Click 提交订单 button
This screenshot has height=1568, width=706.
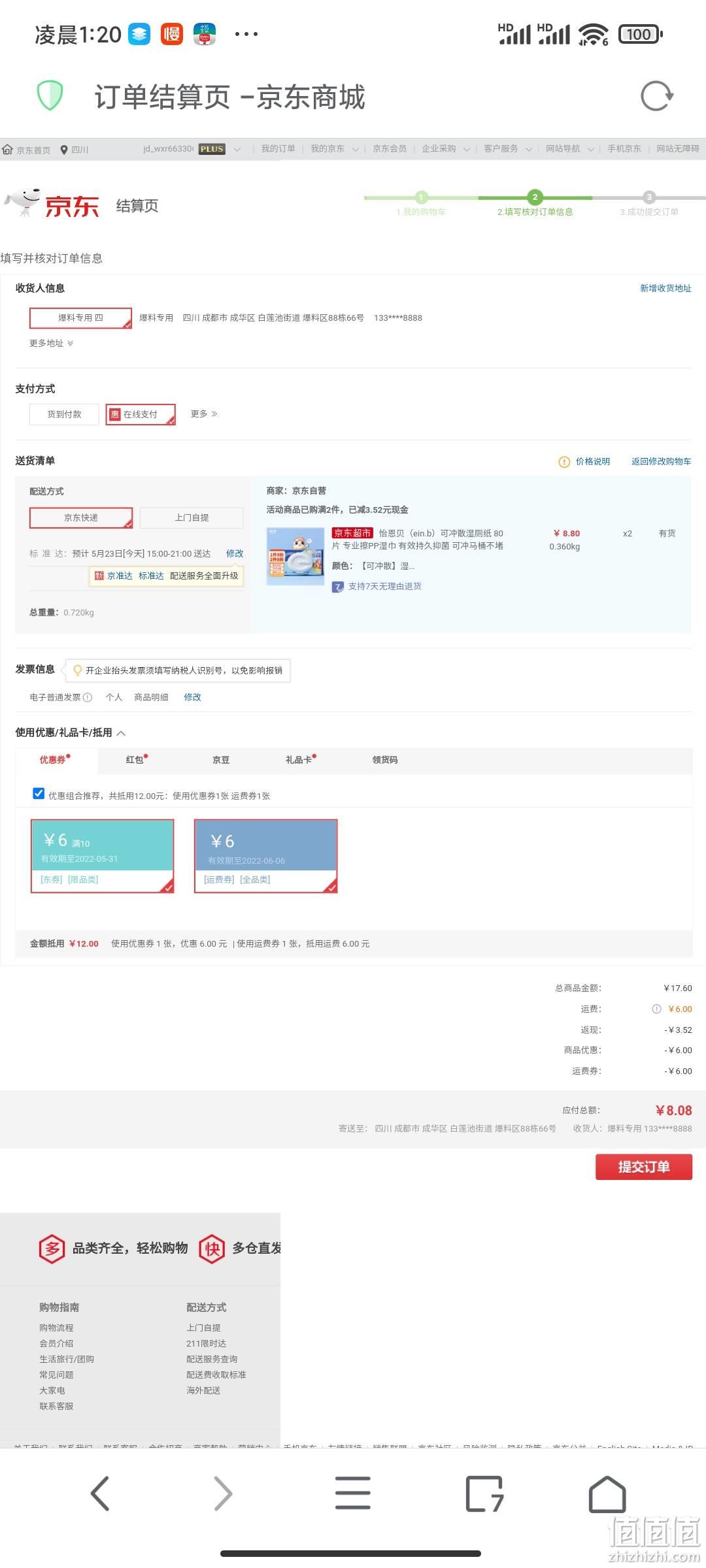644,1167
